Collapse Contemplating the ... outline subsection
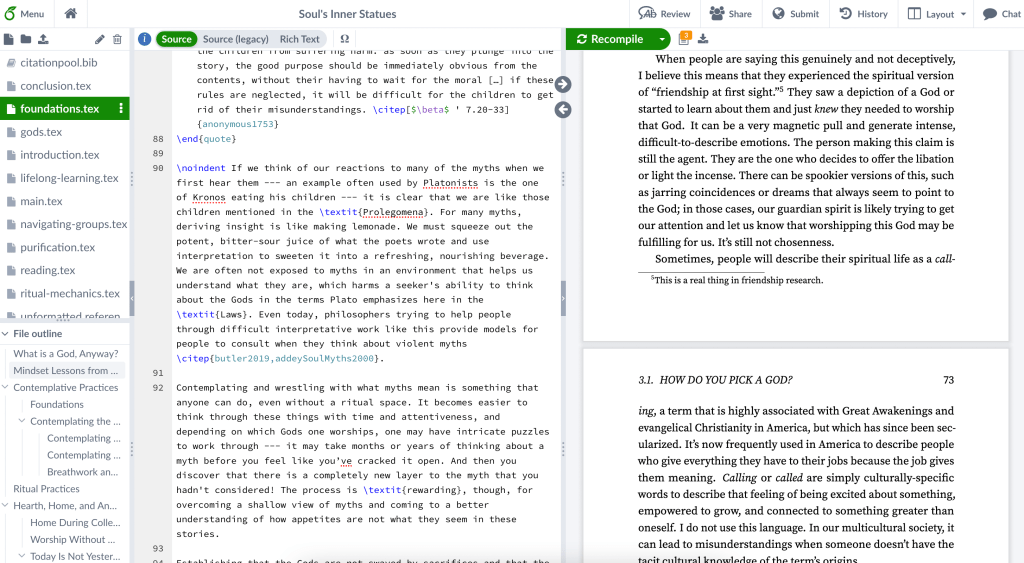 tap(22, 421)
